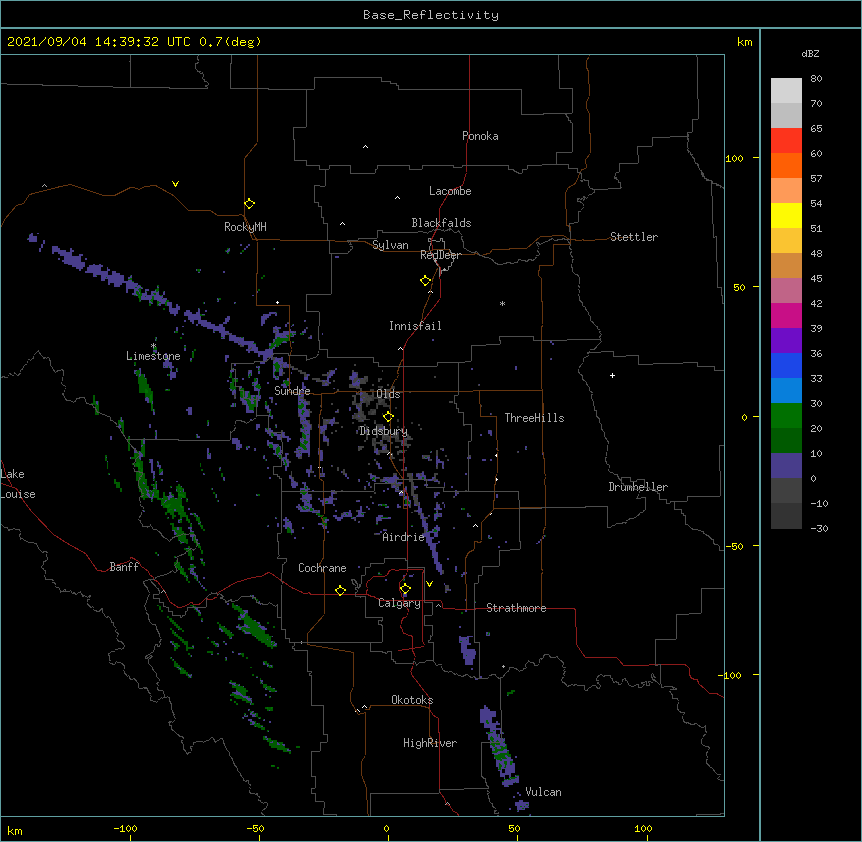Viewport: 862px width, 842px height.
Task: Select the Stettler city label
Action: [x=634, y=237]
